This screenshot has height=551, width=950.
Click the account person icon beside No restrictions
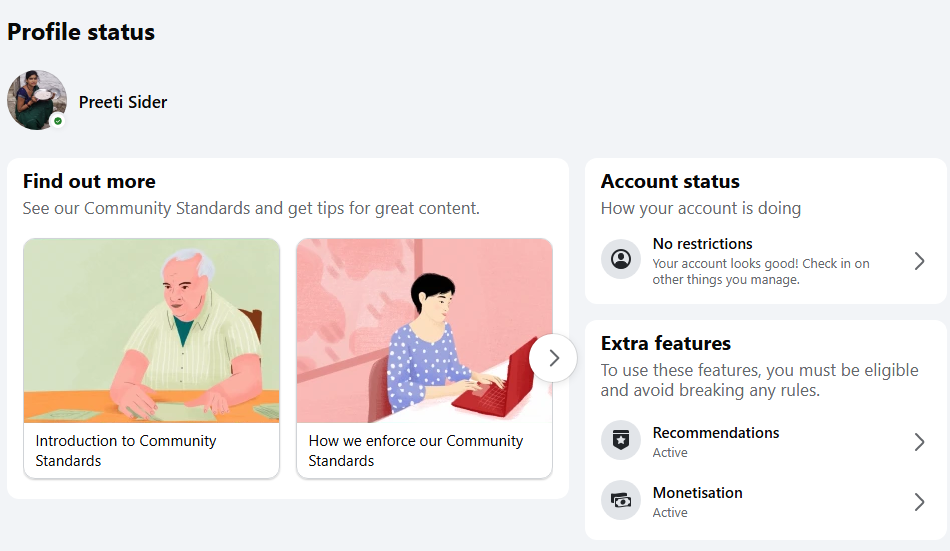tap(620, 259)
